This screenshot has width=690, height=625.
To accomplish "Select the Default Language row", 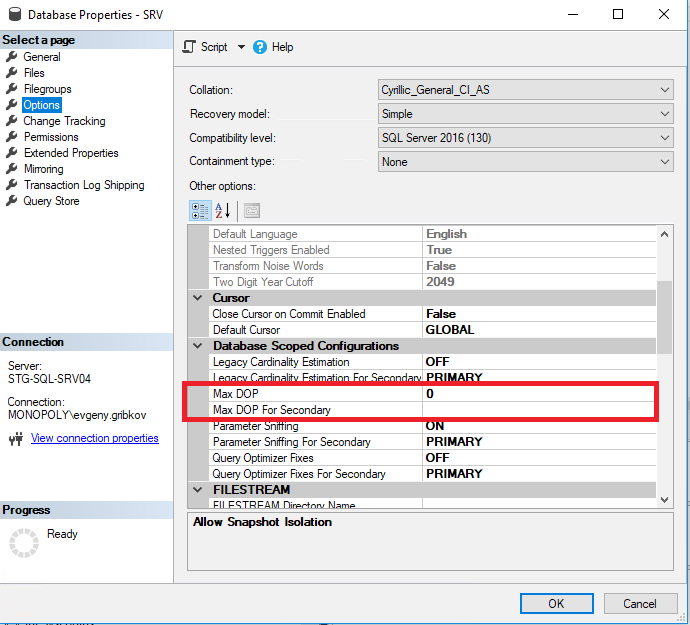I will click(433, 234).
